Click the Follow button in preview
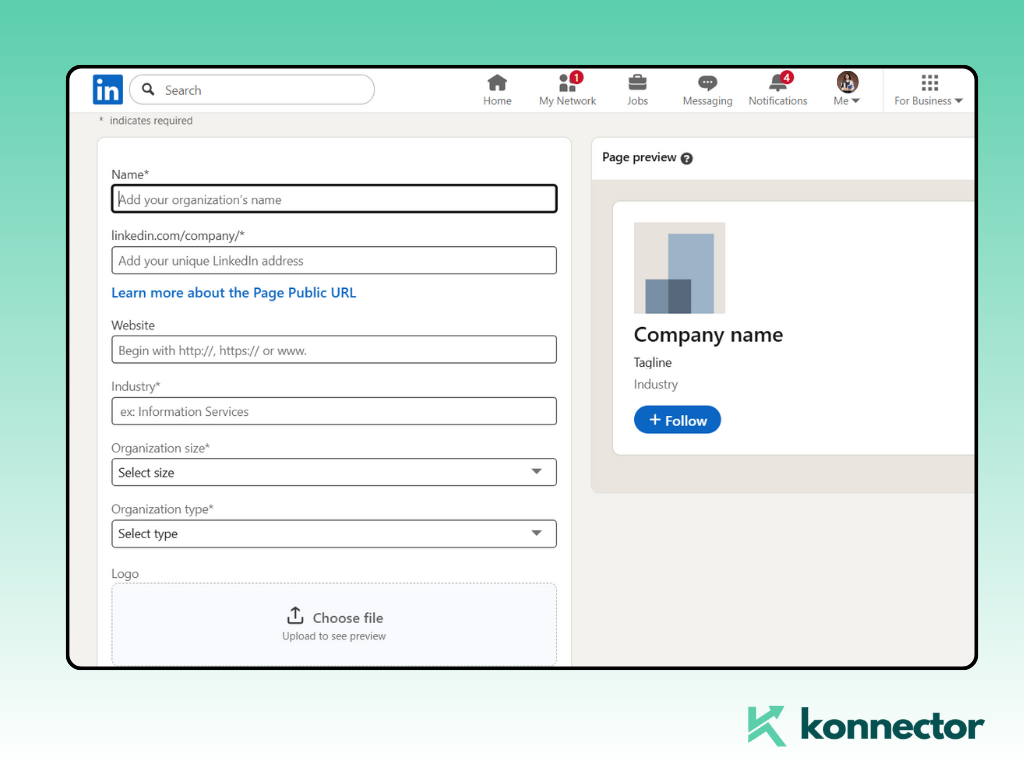Viewport: 1024px width, 768px height. coord(677,420)
